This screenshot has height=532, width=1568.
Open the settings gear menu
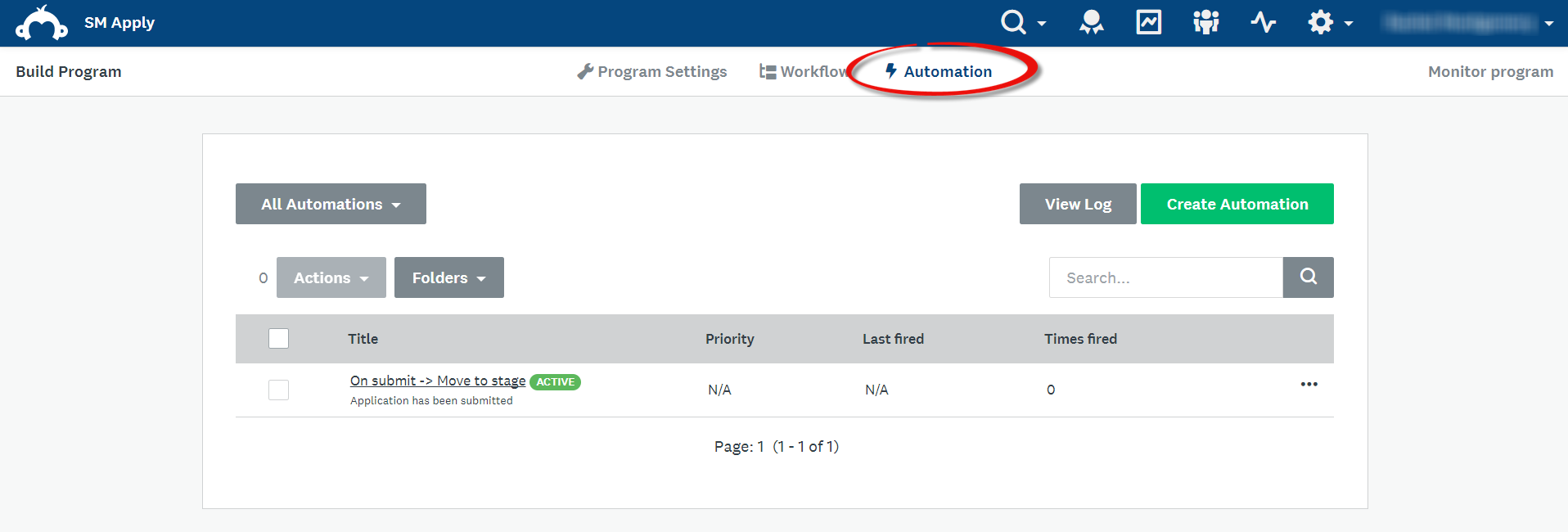coord(1322,22)
